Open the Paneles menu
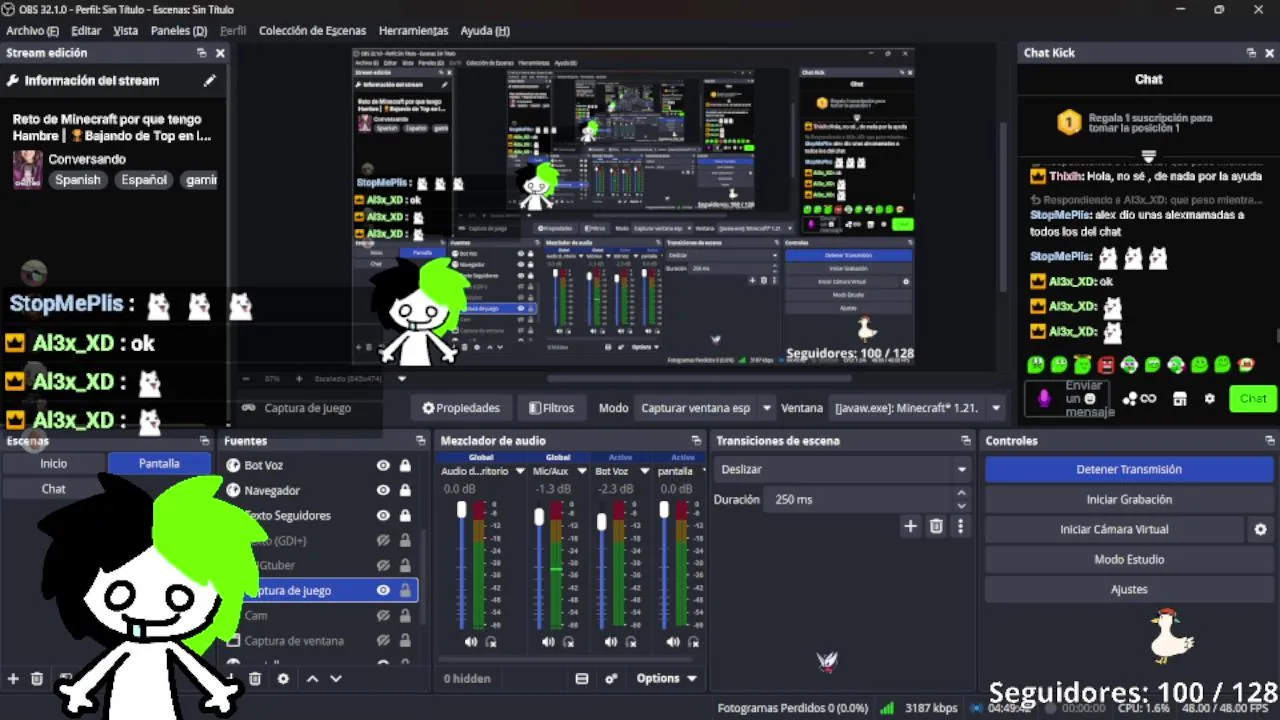 (179, 31)
